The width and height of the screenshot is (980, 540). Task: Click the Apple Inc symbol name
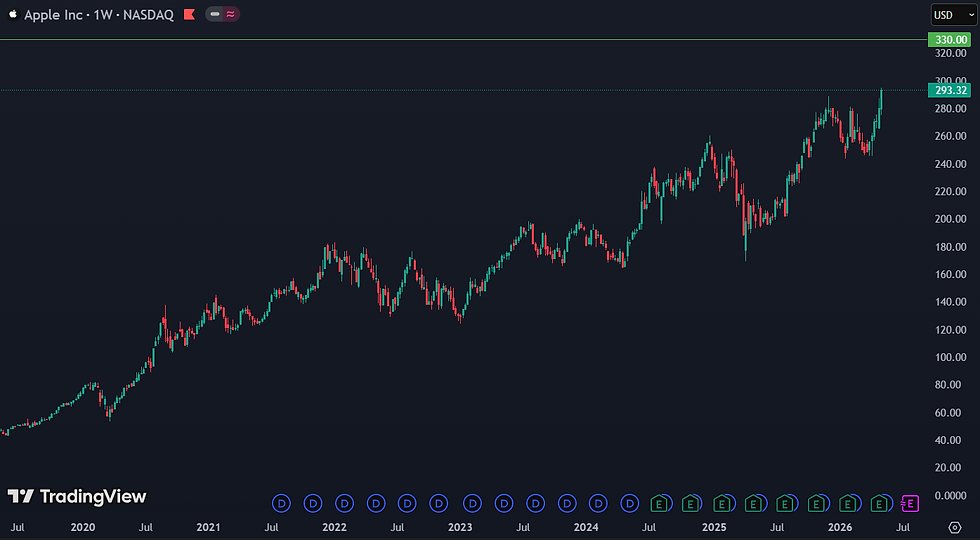tap(53, 15)
